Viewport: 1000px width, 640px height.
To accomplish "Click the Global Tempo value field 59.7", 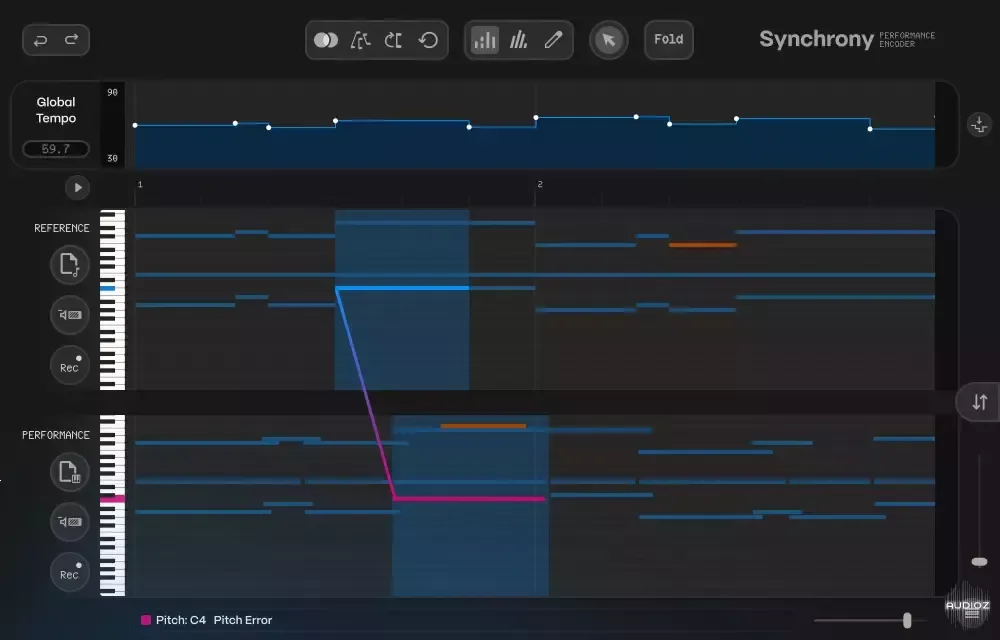I will click(55, 149).
